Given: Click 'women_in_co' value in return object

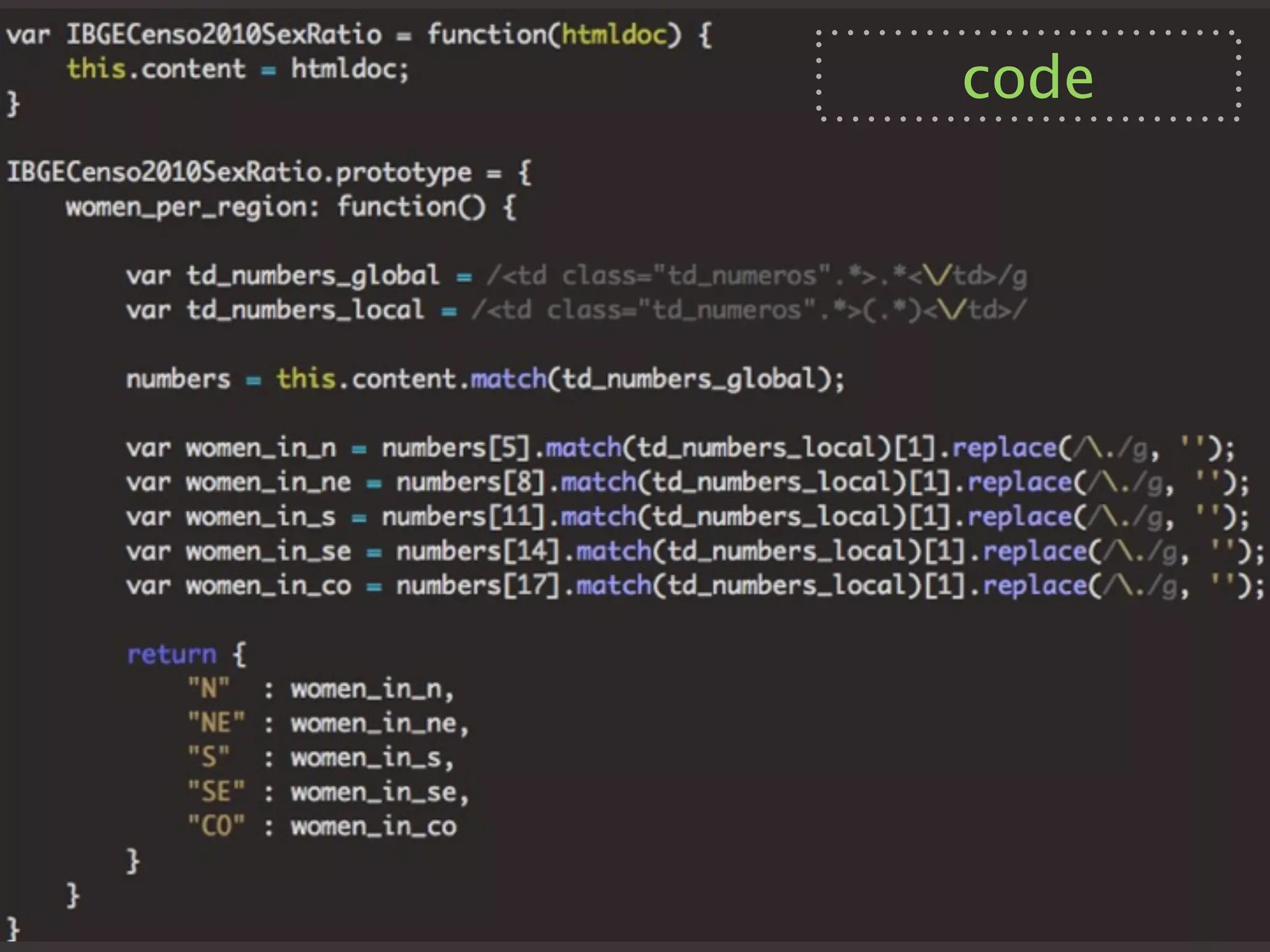Looking at the screenshot, I should pyautogui.click(x=374, y=827).
